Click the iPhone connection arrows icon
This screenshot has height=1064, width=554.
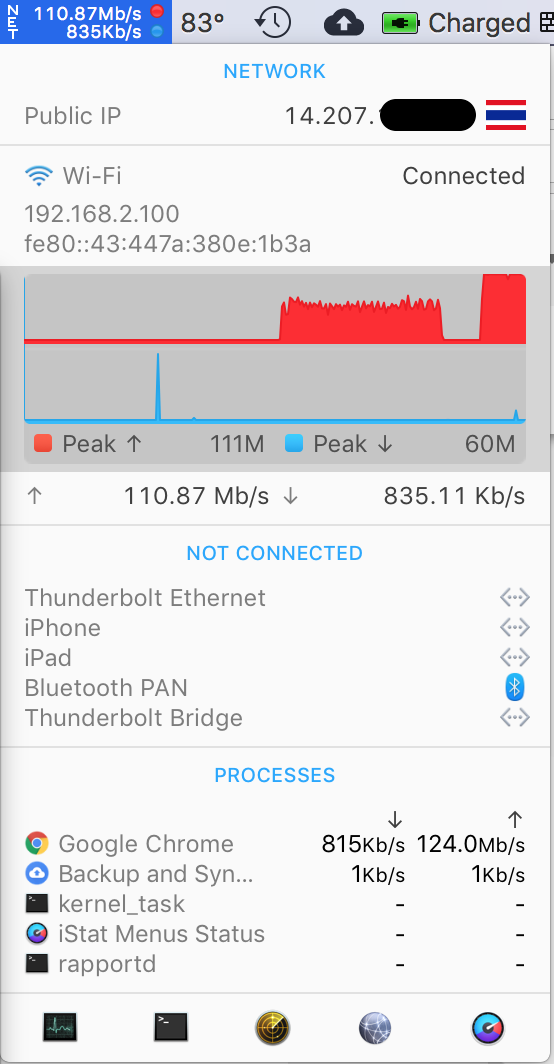tap(515, 628)
